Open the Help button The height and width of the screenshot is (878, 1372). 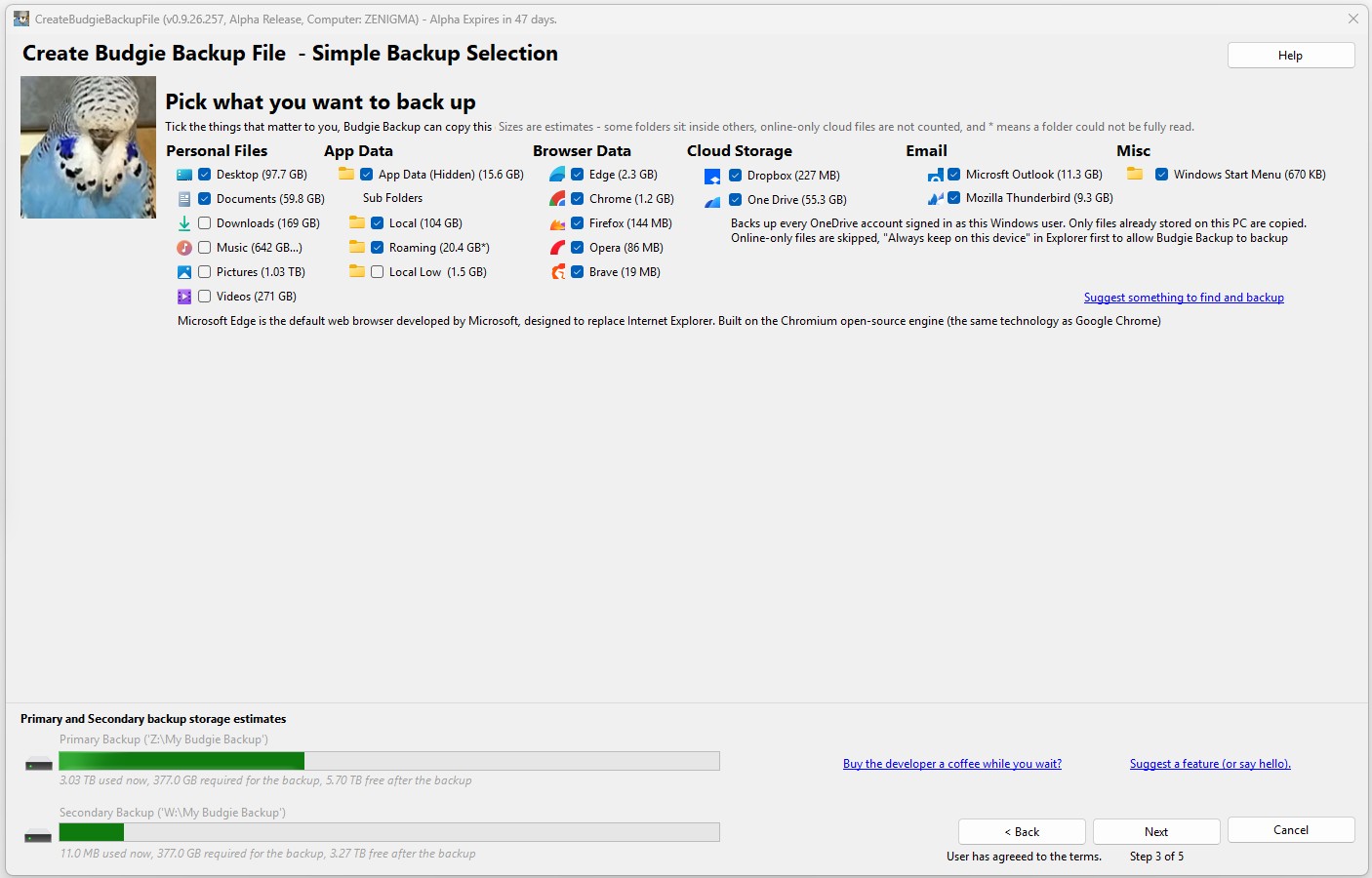pyautogui.click(x=1291, y=56)
